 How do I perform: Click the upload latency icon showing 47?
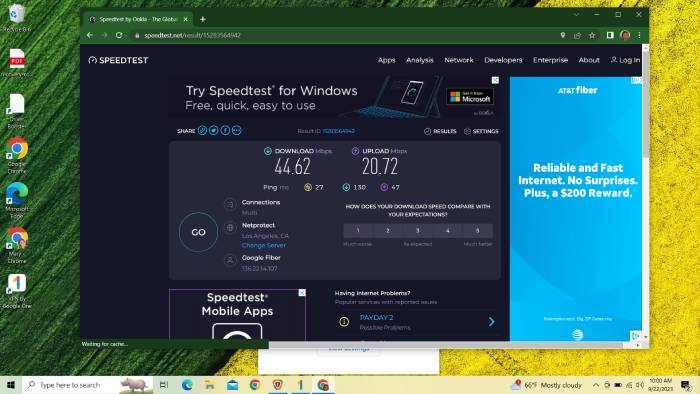[x=384, y=187]
